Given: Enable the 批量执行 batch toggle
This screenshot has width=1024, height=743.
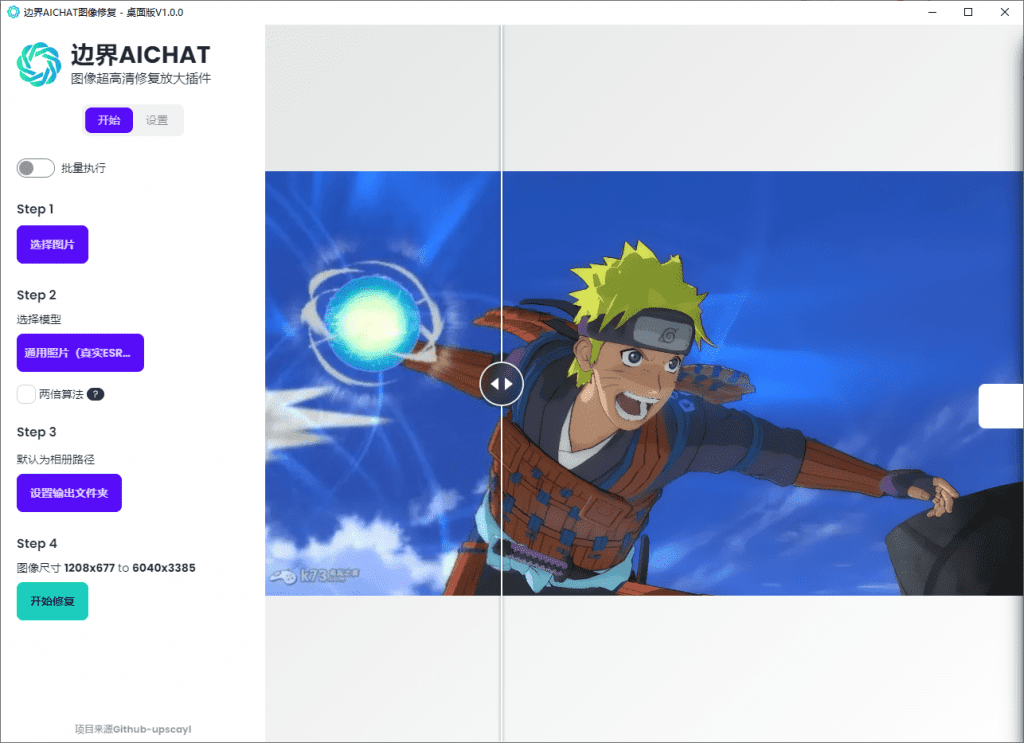Looking at the screenshot, I should click(x=35, y=168).
